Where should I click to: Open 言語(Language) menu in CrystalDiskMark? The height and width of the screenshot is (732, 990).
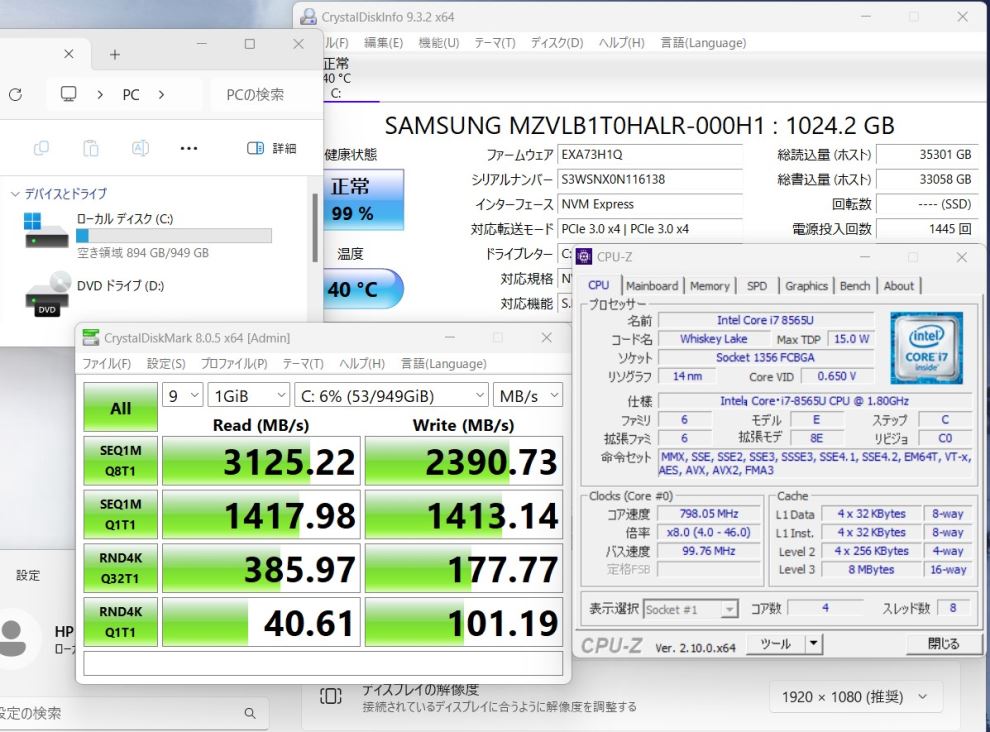(x=444, y=364)
